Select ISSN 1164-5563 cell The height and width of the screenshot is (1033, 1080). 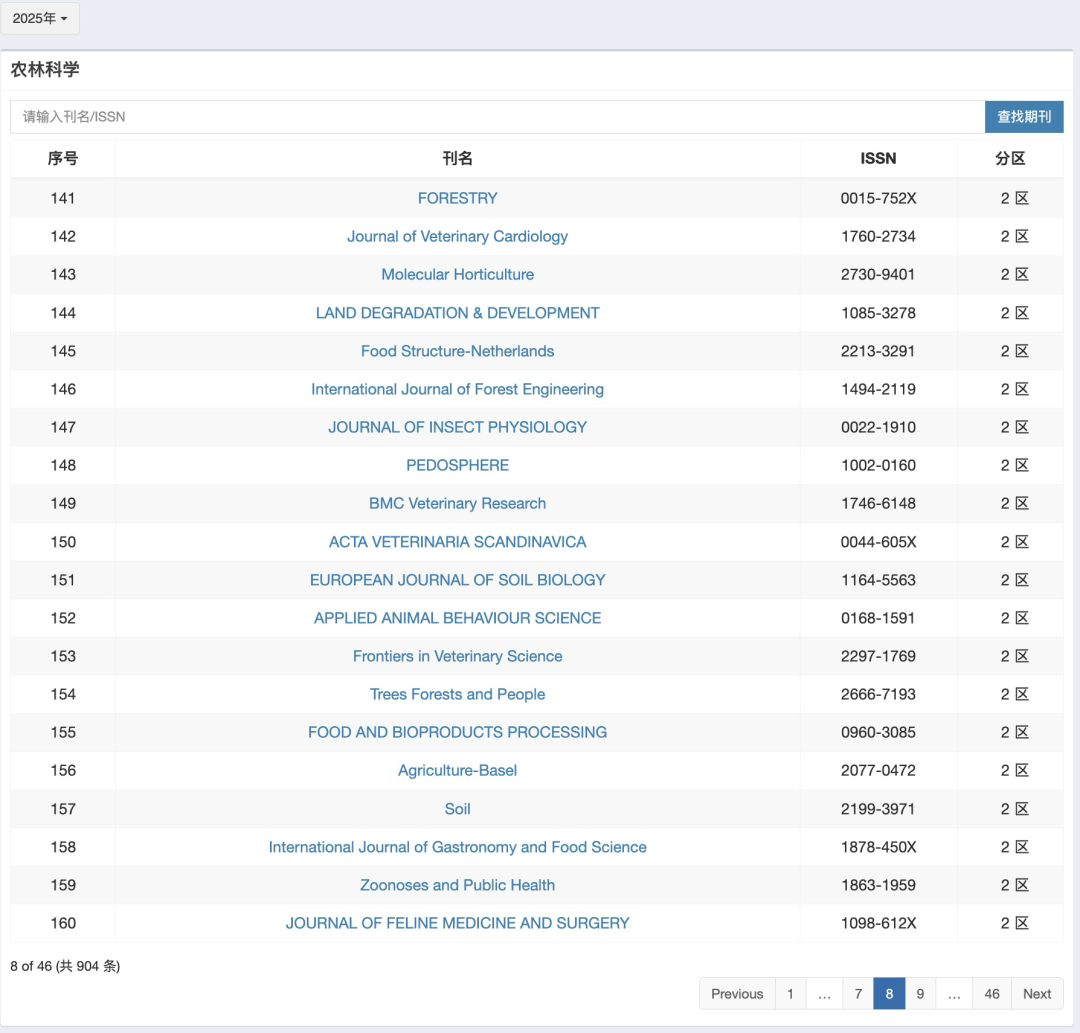point(878,580)
